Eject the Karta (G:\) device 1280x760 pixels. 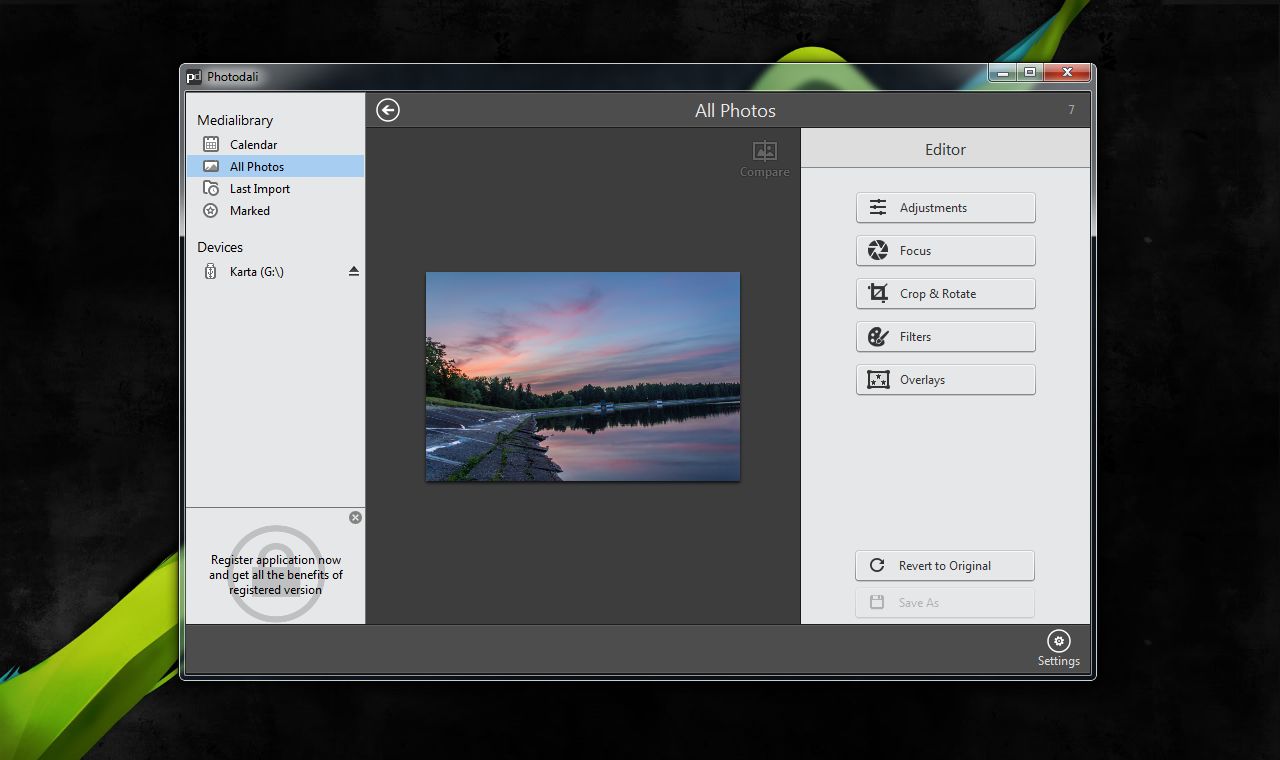(353, 271)
